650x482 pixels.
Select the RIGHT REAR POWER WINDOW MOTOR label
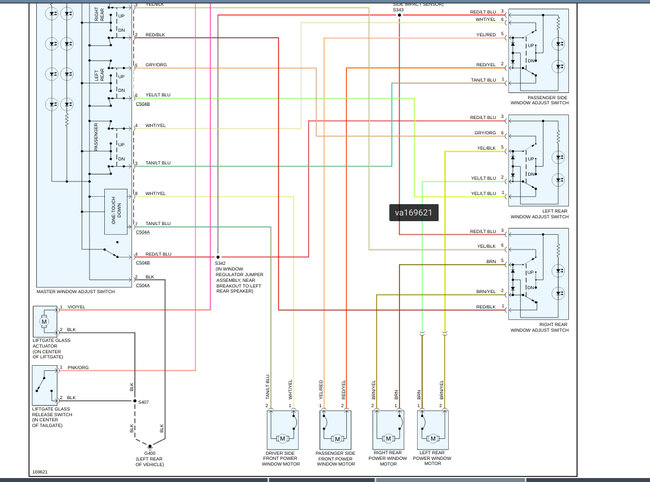pyautogui.click(x=388, y=459)
